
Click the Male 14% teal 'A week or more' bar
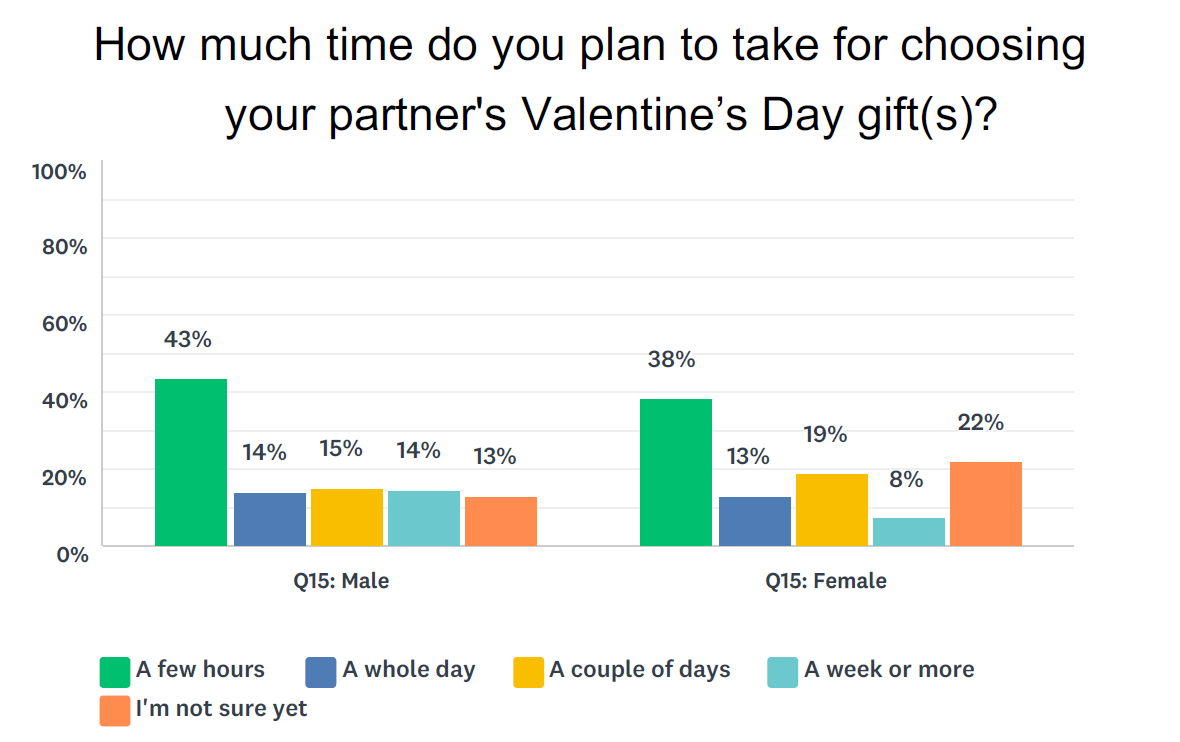(x=424, y=518)
